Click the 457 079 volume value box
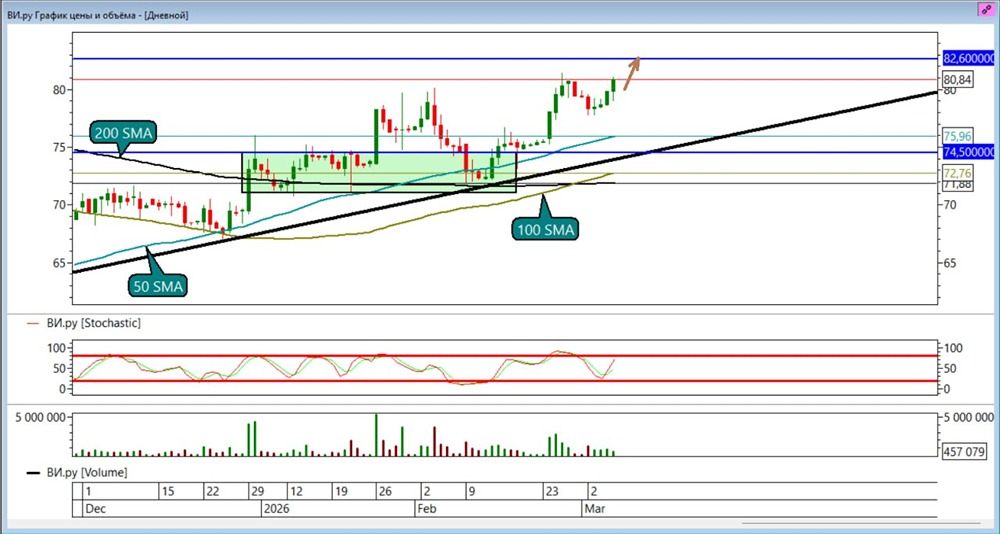1000x534 pixels. [966, 451]
